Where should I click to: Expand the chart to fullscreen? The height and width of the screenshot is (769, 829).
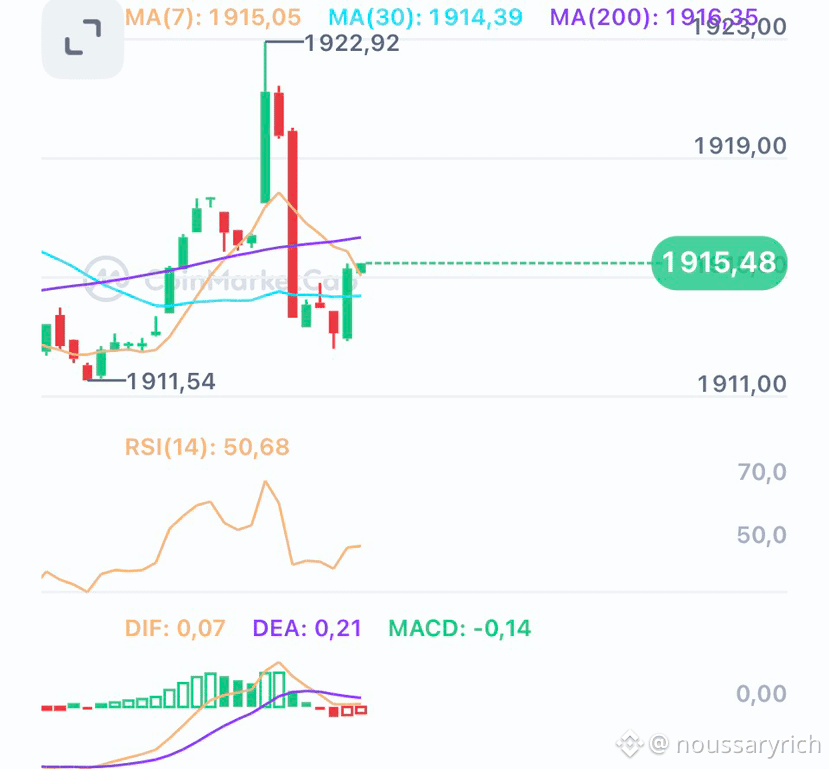tap(82, 39)
